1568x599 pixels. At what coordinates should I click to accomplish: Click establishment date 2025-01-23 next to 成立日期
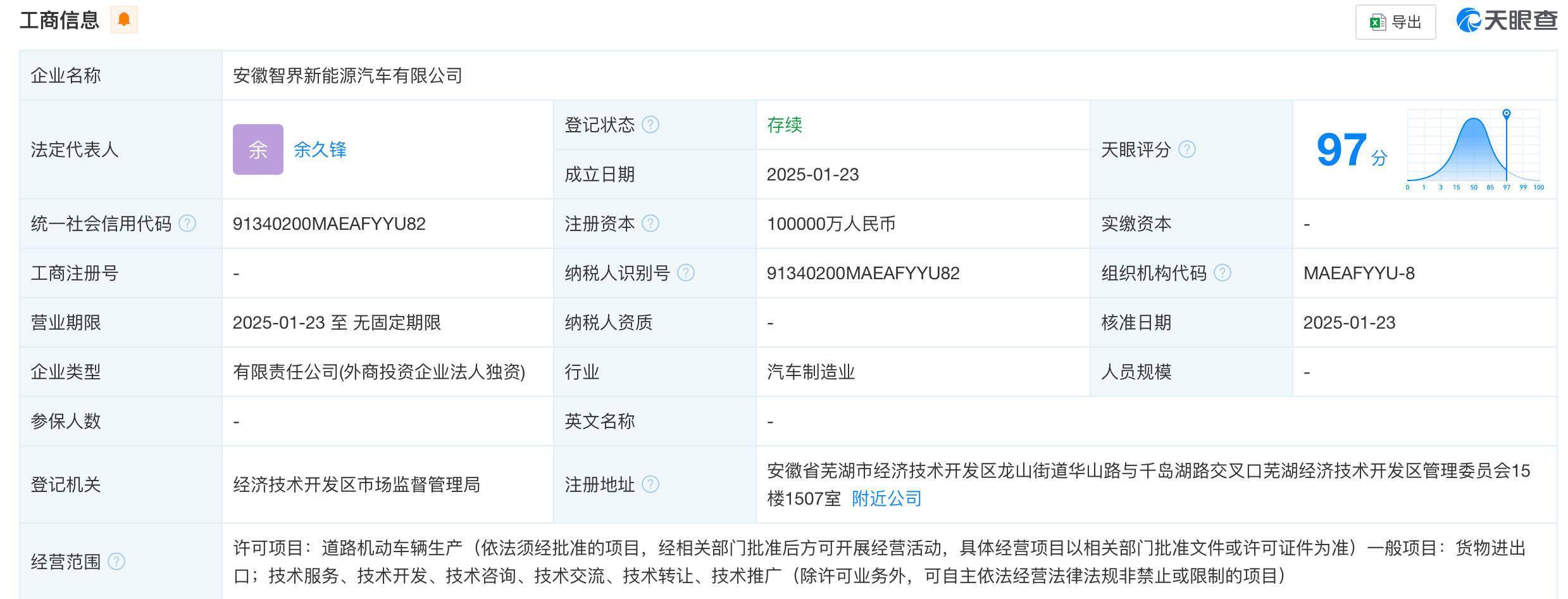[x=813, y=175]
